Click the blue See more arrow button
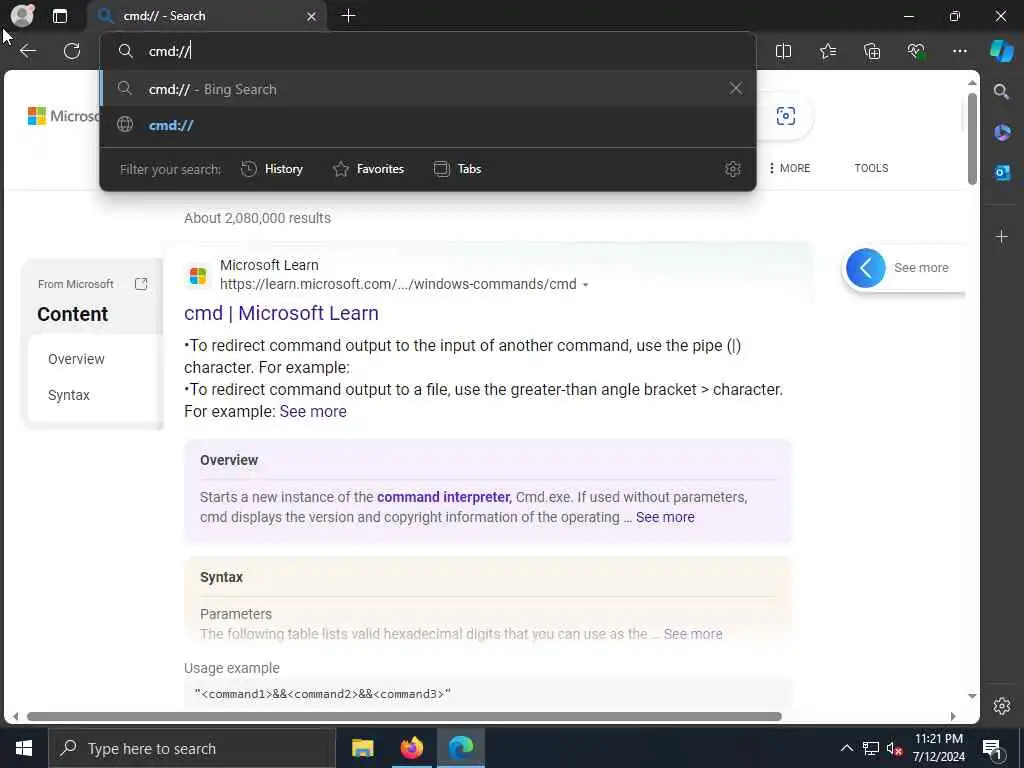 point(865,268)
